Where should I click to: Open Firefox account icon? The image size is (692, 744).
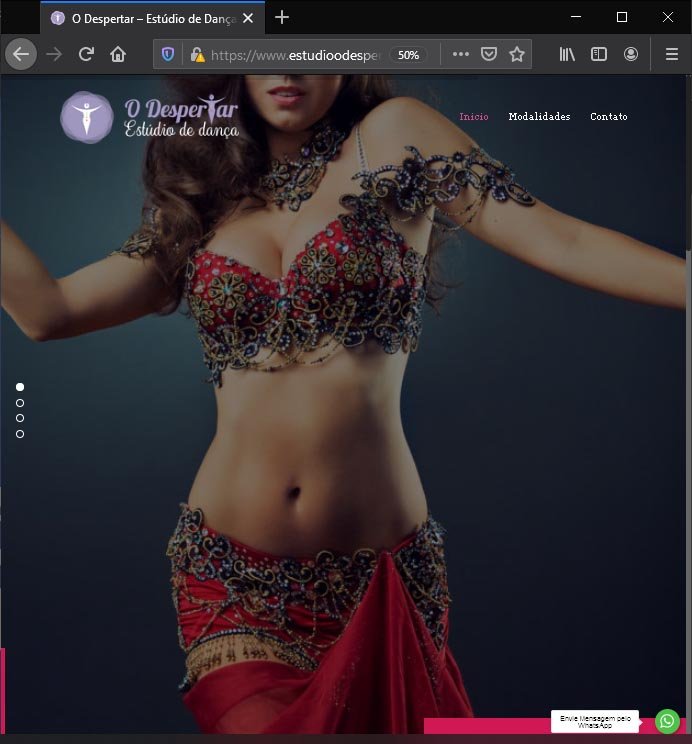tap(631, 55)
